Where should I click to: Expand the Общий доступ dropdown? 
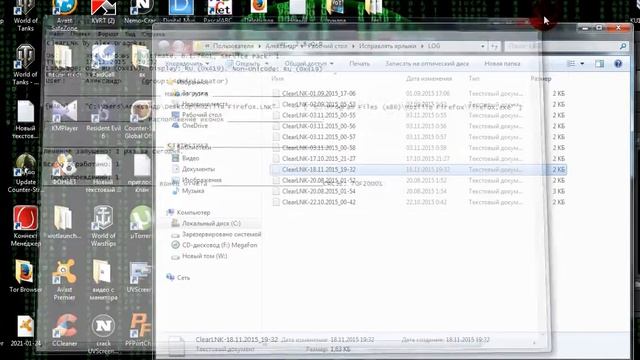point(309,64)
